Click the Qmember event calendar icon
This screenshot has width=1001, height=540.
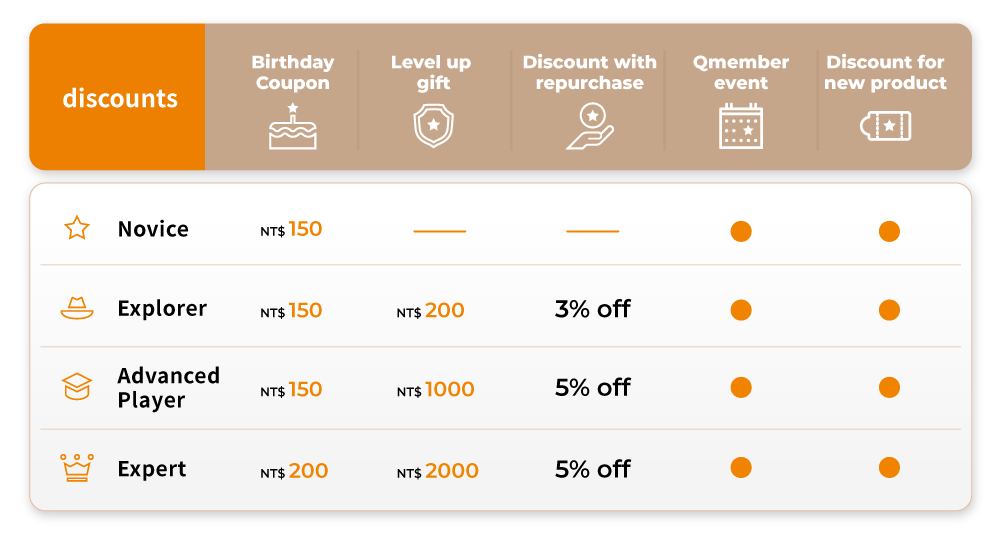point(740,127)
